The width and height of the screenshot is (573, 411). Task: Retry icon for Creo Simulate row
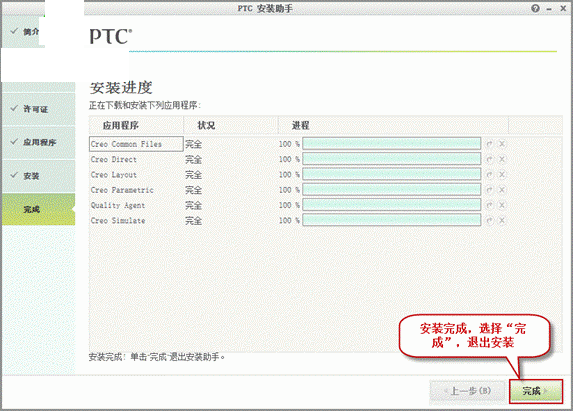(x=490, y=221)
